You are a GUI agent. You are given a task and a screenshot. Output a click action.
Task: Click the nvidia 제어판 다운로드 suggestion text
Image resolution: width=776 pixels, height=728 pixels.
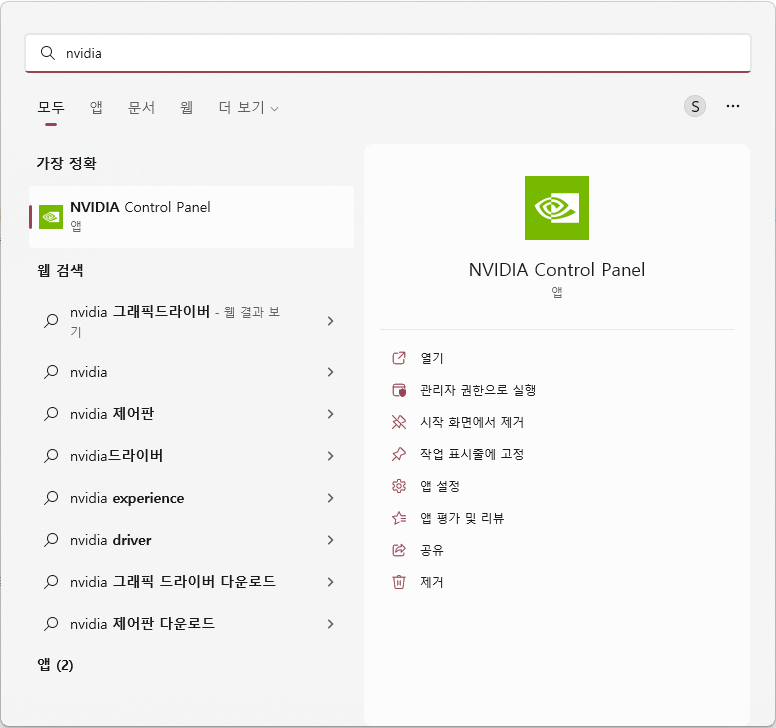point(143,624)
